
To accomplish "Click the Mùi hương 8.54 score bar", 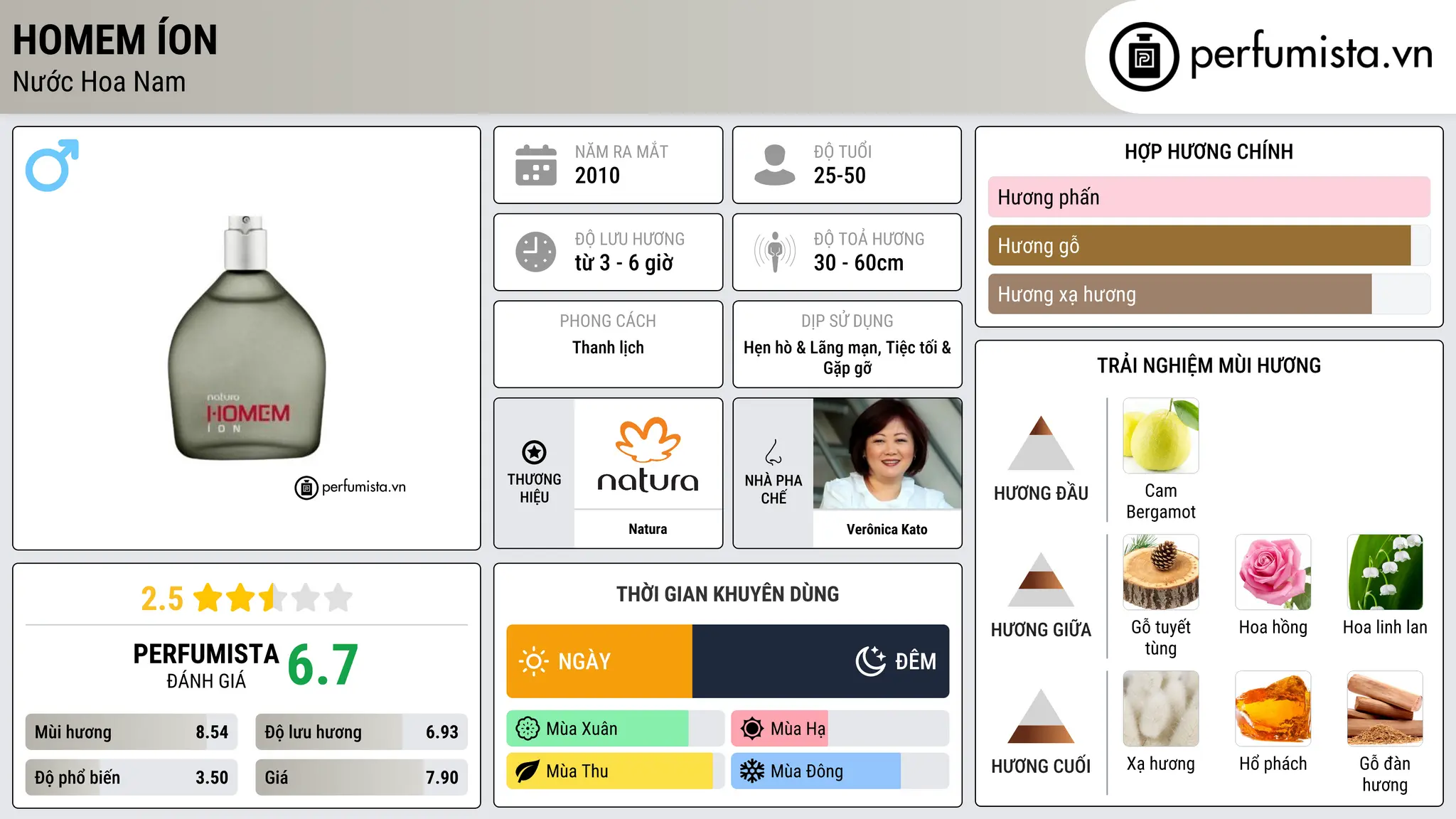I will [x=132, y=732].
